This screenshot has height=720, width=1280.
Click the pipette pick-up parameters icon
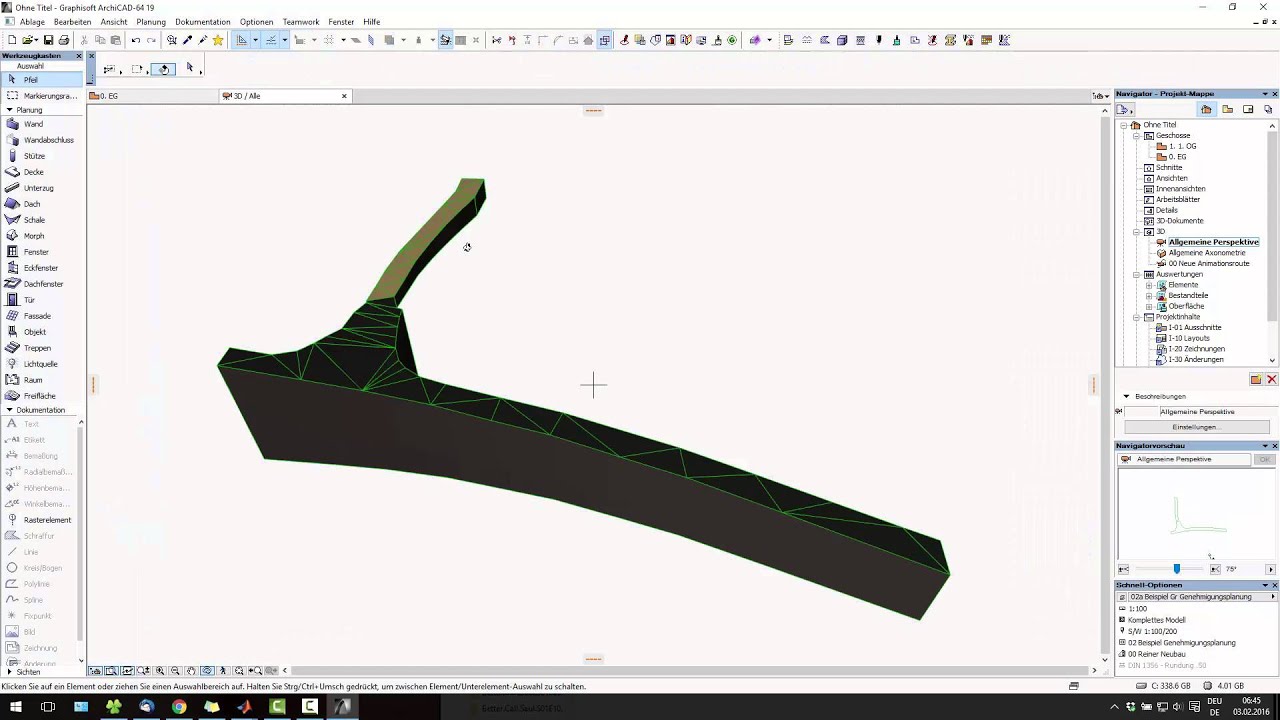coord(187,40)
